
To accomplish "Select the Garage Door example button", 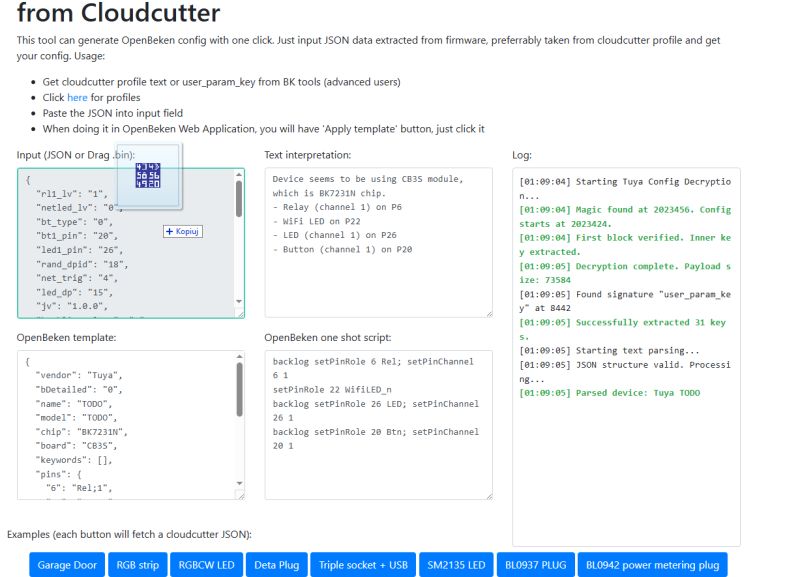I will pos(66,564).
